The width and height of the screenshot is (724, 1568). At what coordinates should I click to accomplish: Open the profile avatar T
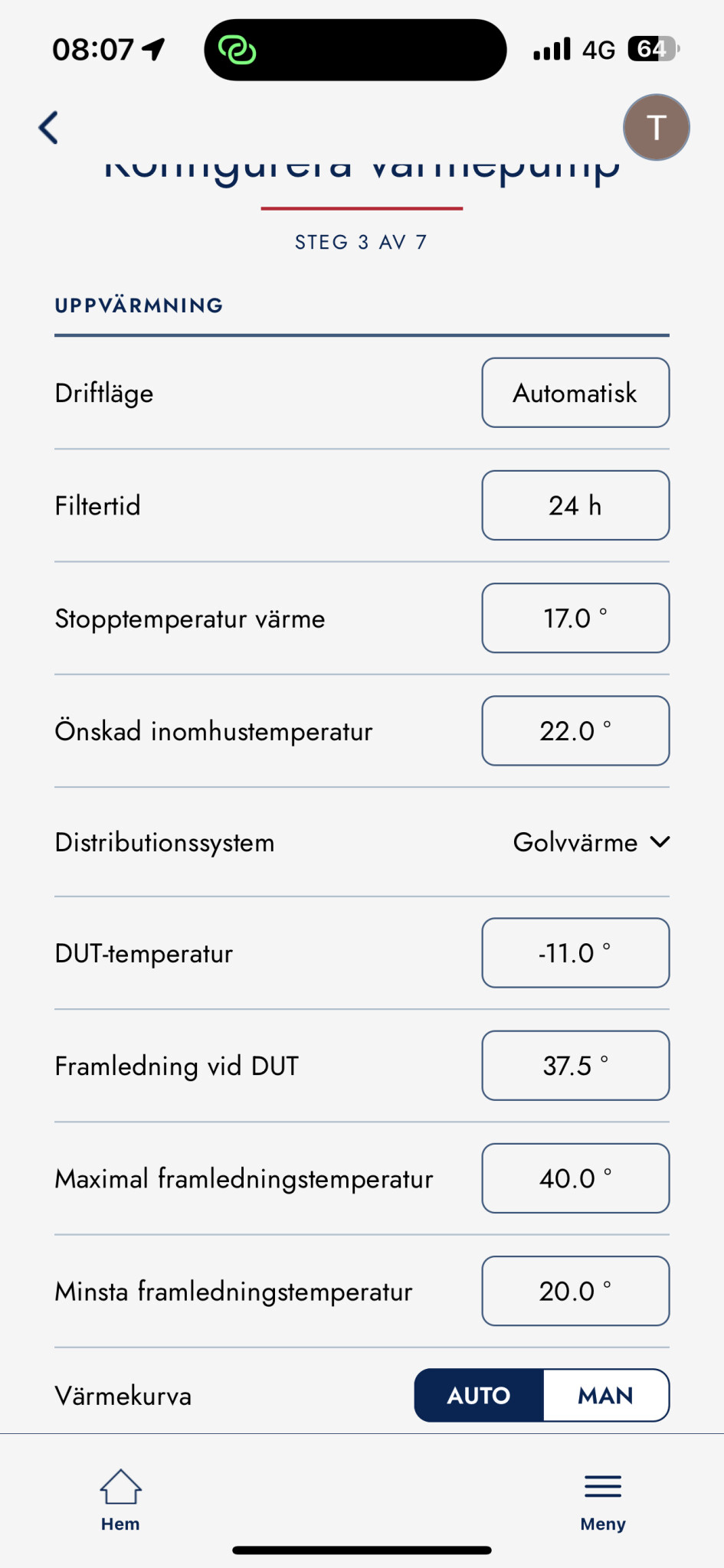click(656, 127)
